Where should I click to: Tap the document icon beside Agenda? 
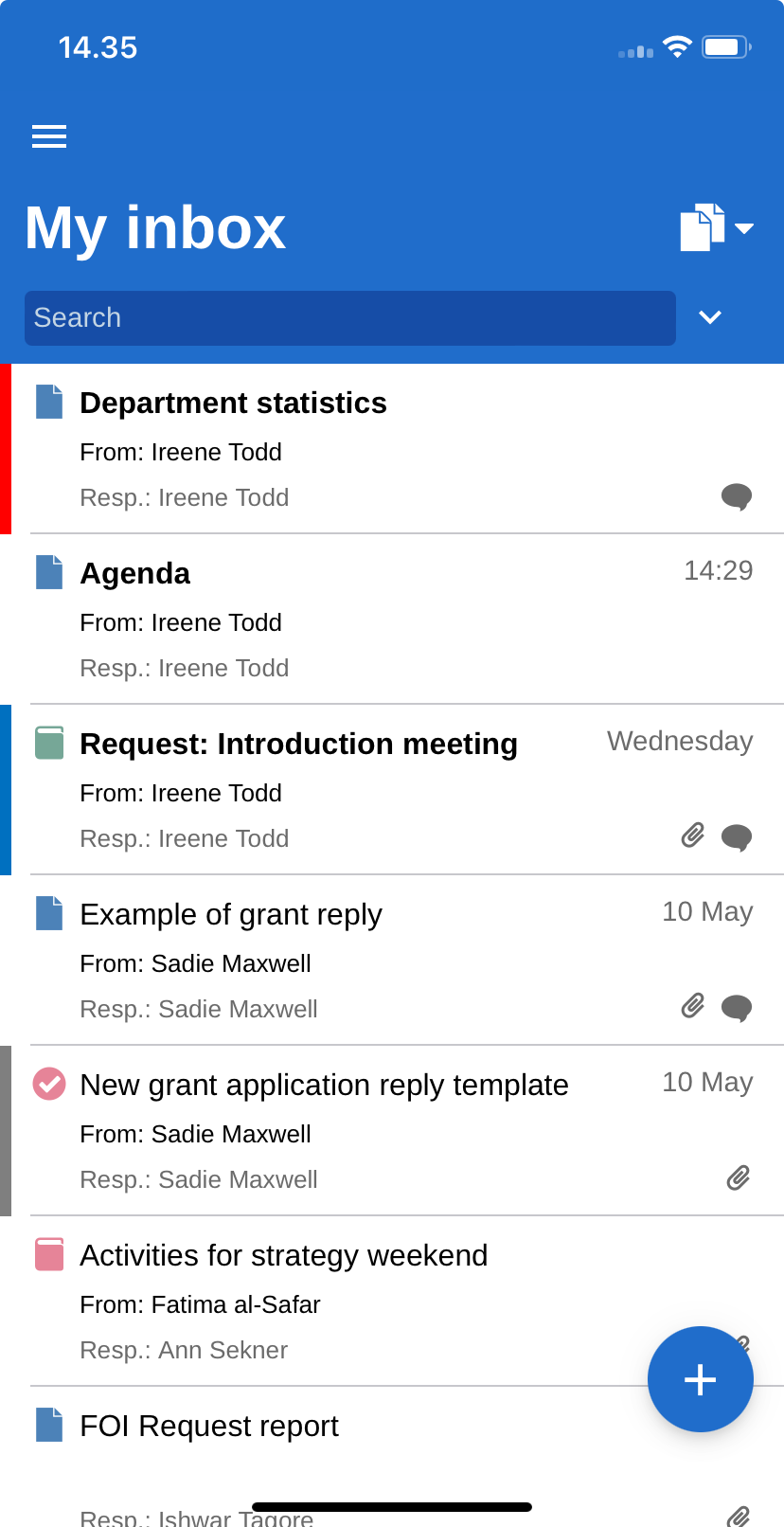pos(49,572)
